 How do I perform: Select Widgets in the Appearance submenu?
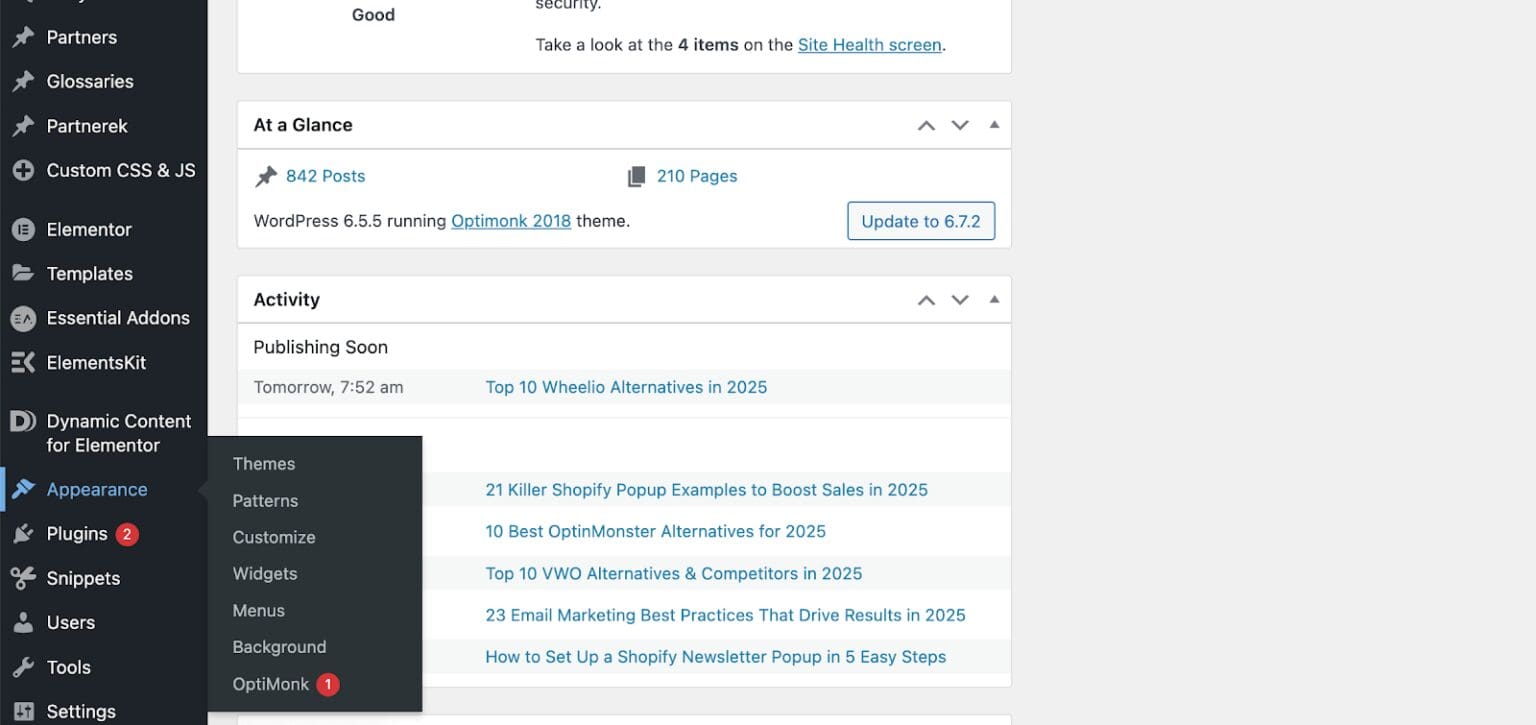(265, 574)
